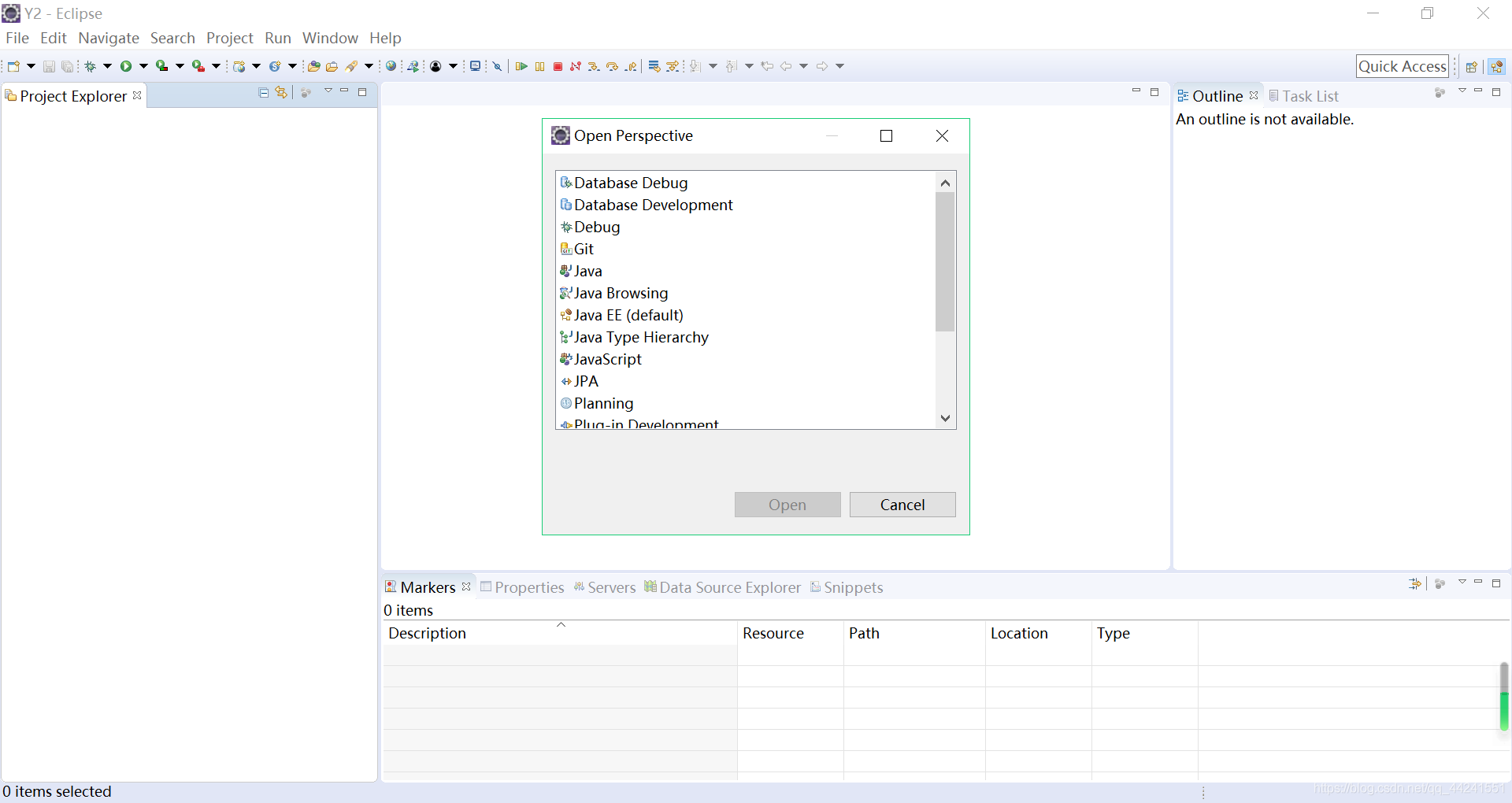
Task: Click Collapse All in Project Explorer
Action: (x=264, y=93)
